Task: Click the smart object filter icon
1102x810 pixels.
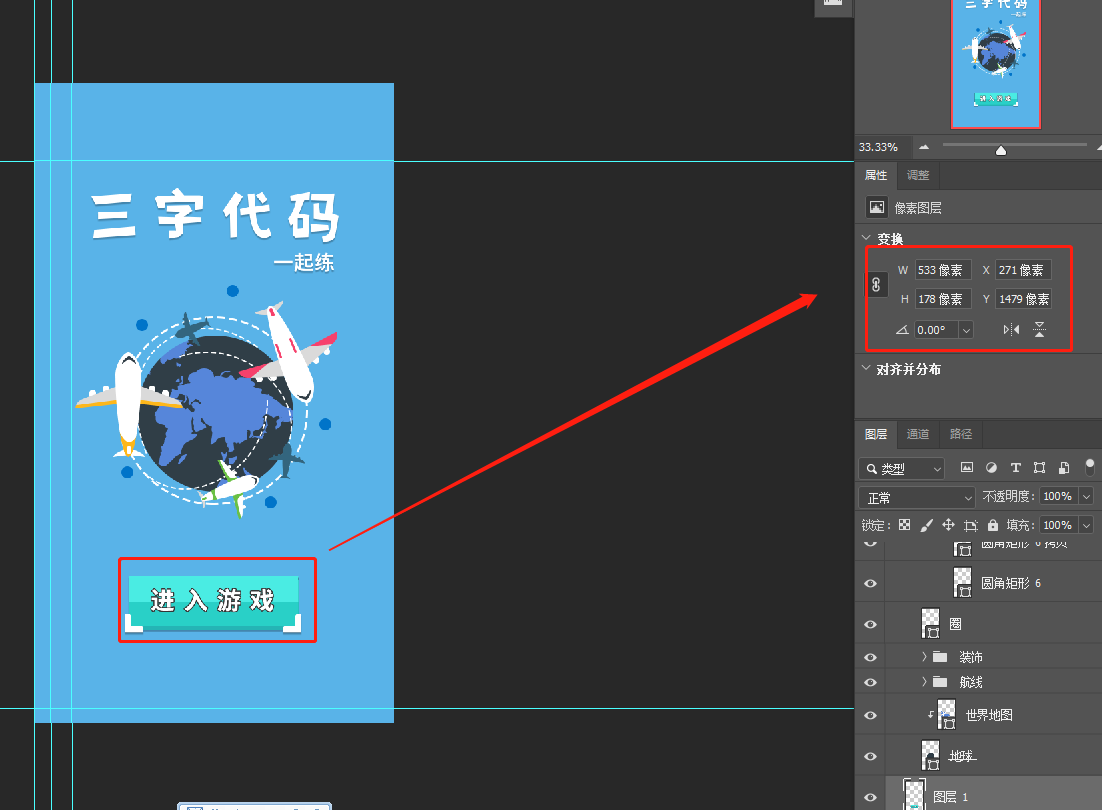Action: (x=1064, y=468)
